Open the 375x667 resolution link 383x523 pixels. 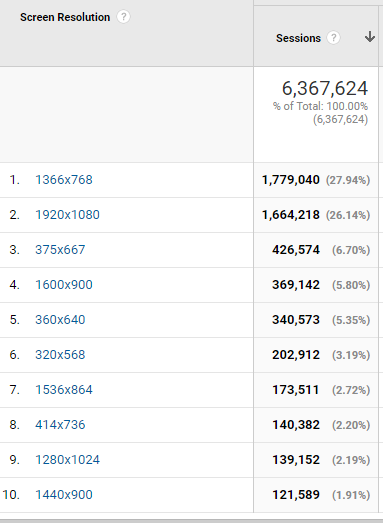(60, 250)
